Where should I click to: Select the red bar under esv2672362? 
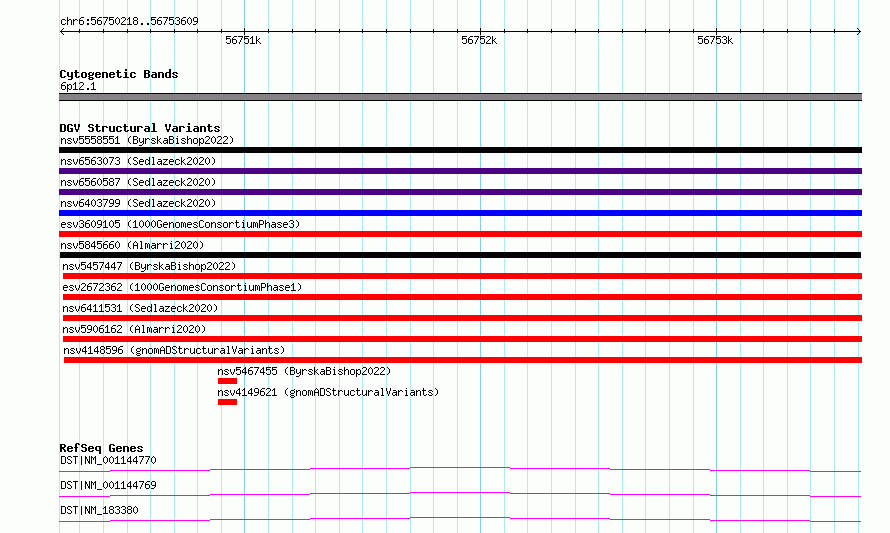[463, 297]
